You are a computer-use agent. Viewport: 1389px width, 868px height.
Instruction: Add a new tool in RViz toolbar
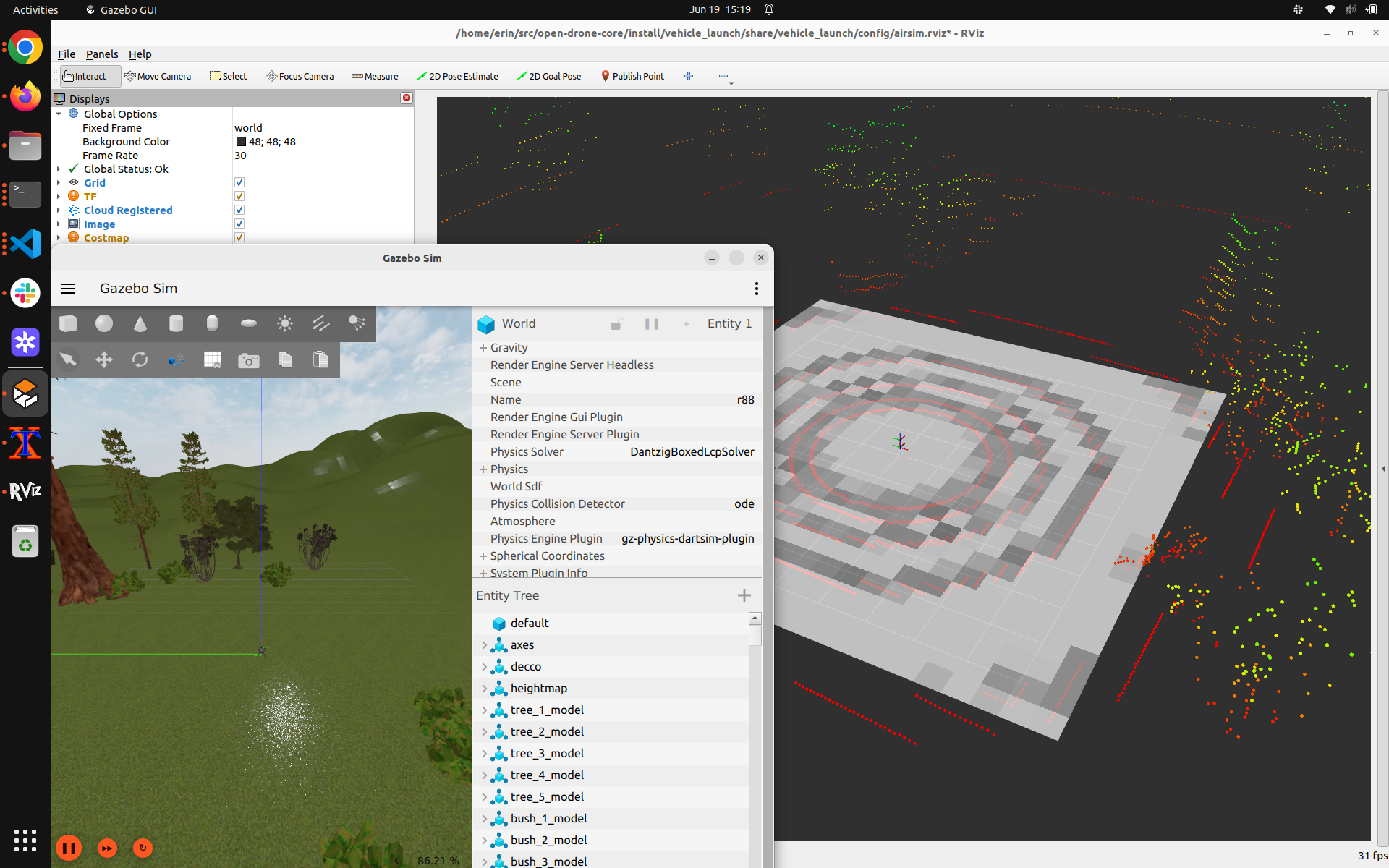pos(689,76)
